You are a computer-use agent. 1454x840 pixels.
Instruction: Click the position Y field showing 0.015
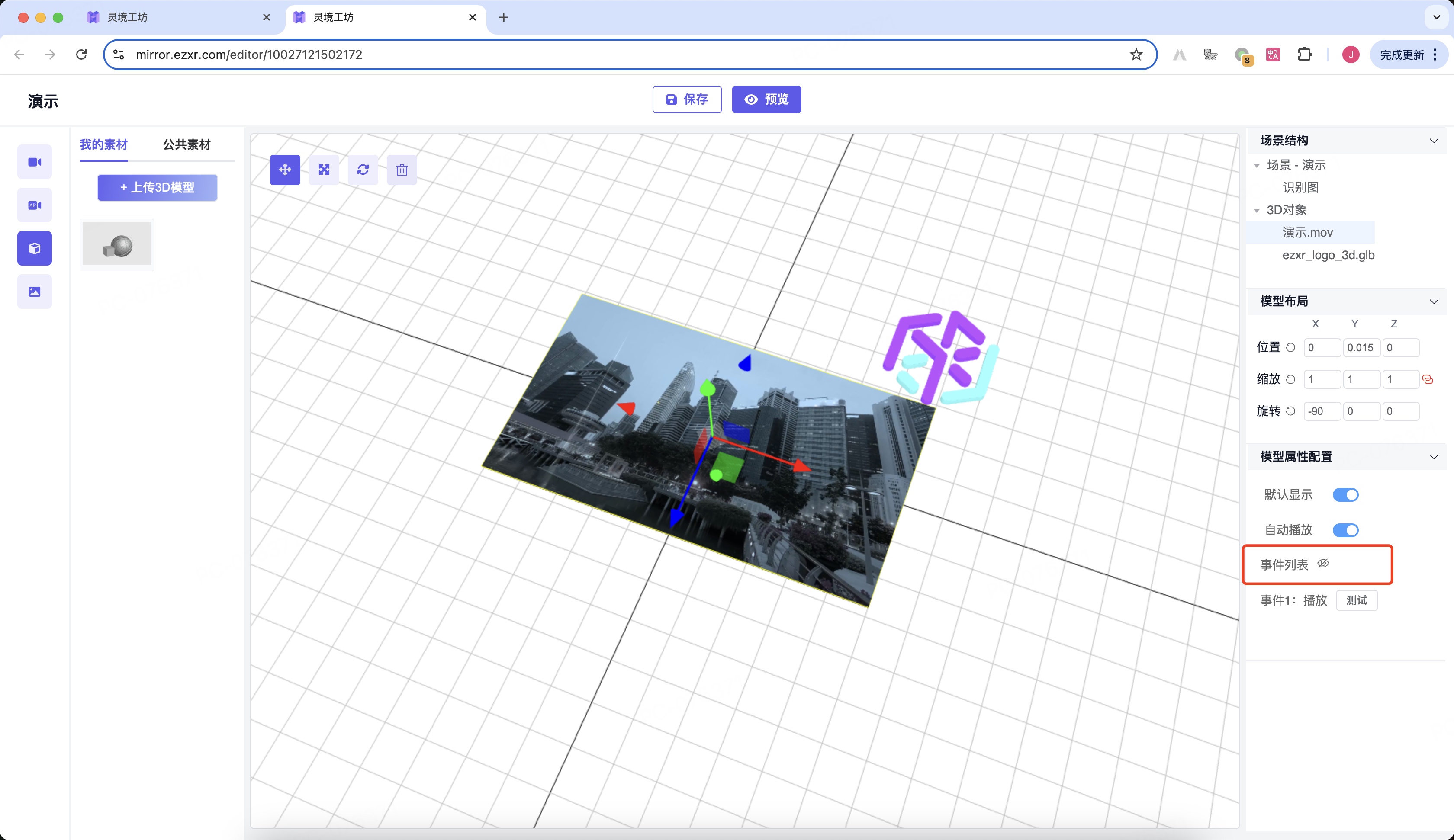[1361, 347]
